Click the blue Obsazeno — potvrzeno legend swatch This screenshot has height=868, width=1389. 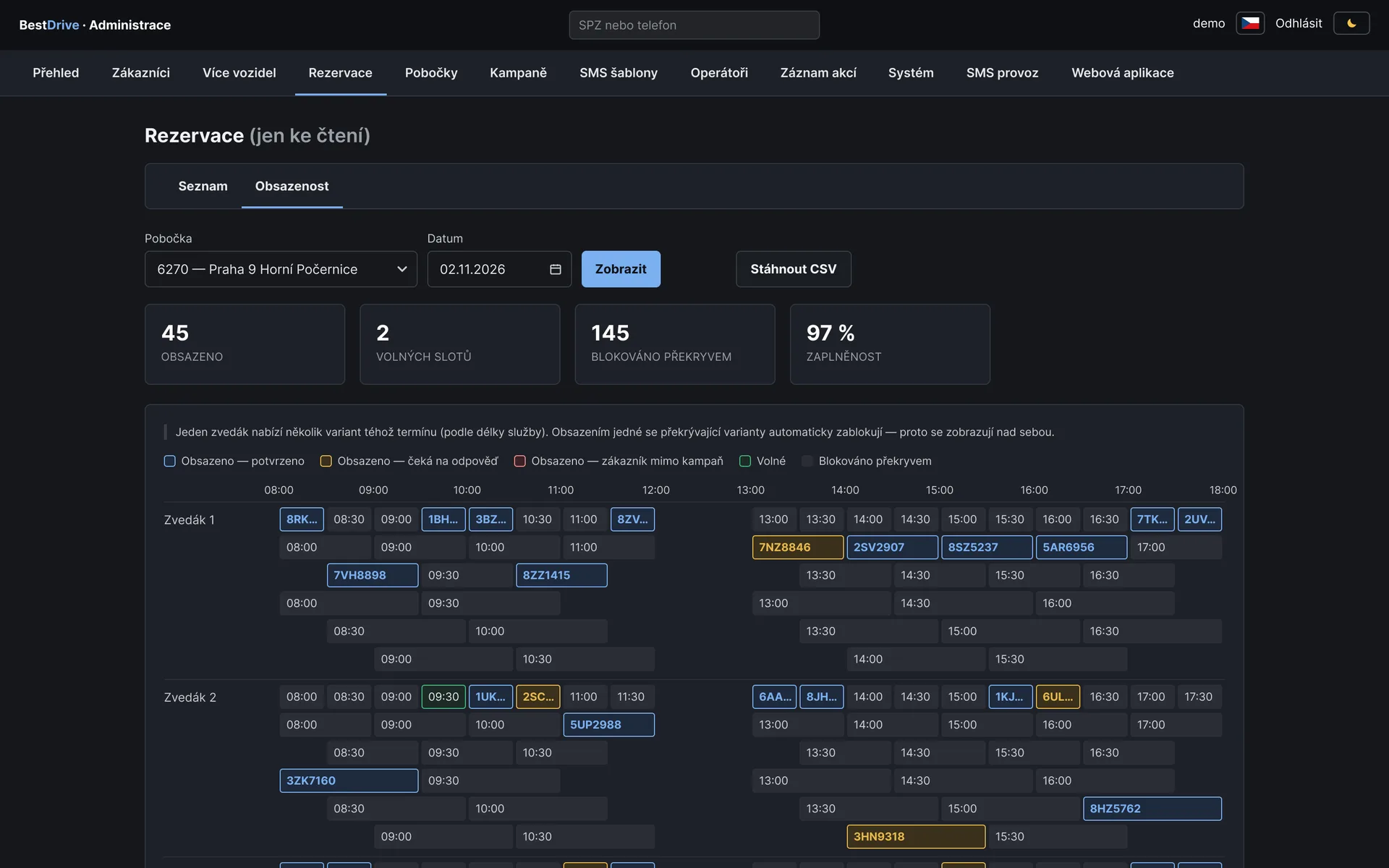click(x=170, y=461)
